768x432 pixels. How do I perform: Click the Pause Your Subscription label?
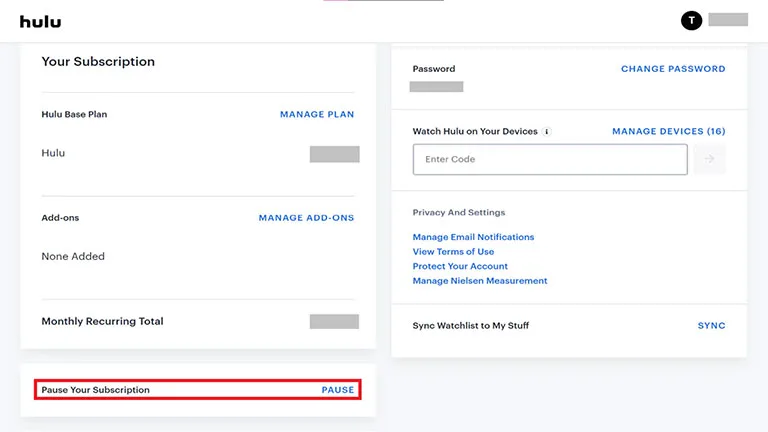coord(96,390)
